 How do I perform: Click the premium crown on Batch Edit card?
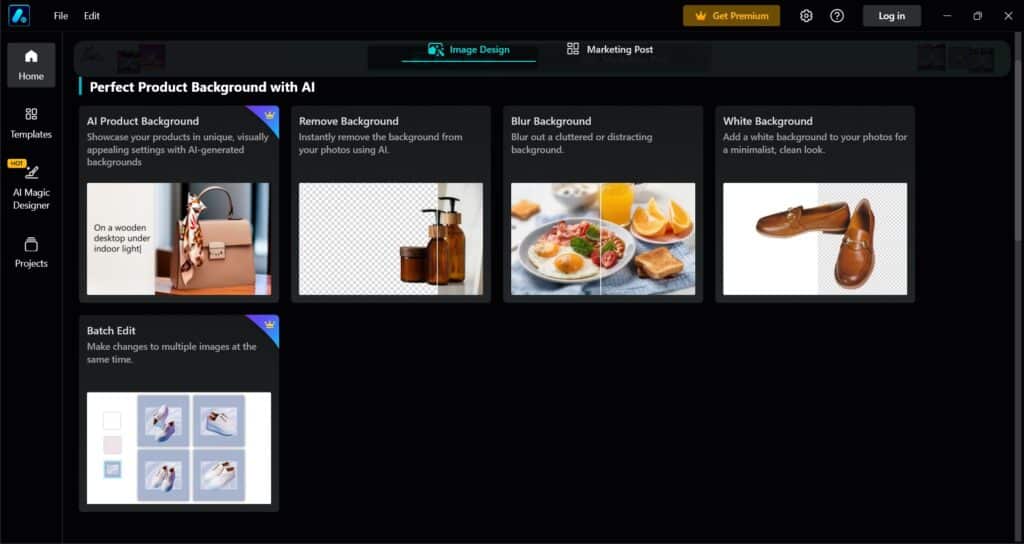269,324
